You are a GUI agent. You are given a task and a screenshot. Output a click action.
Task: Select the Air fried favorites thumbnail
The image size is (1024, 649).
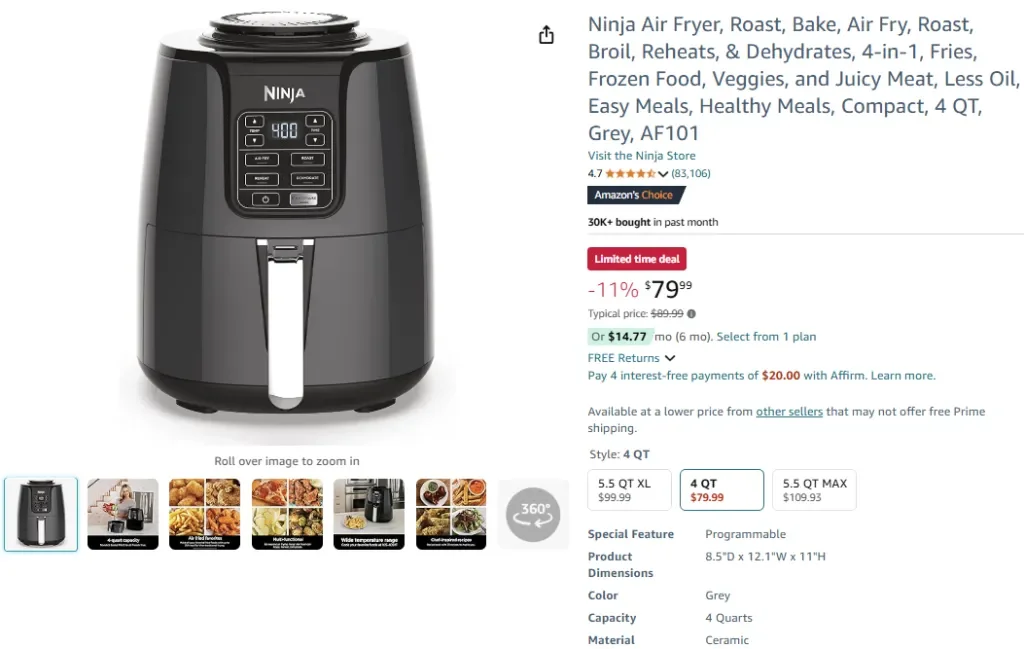click(x=205, y=514)
